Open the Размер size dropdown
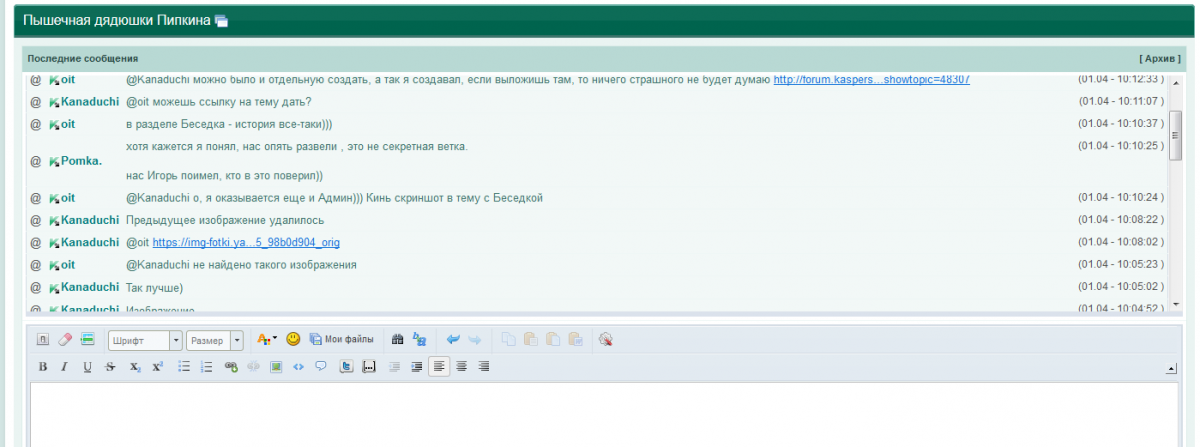The height and width of the screenshot is (447, 1200). tap(215, 341)
